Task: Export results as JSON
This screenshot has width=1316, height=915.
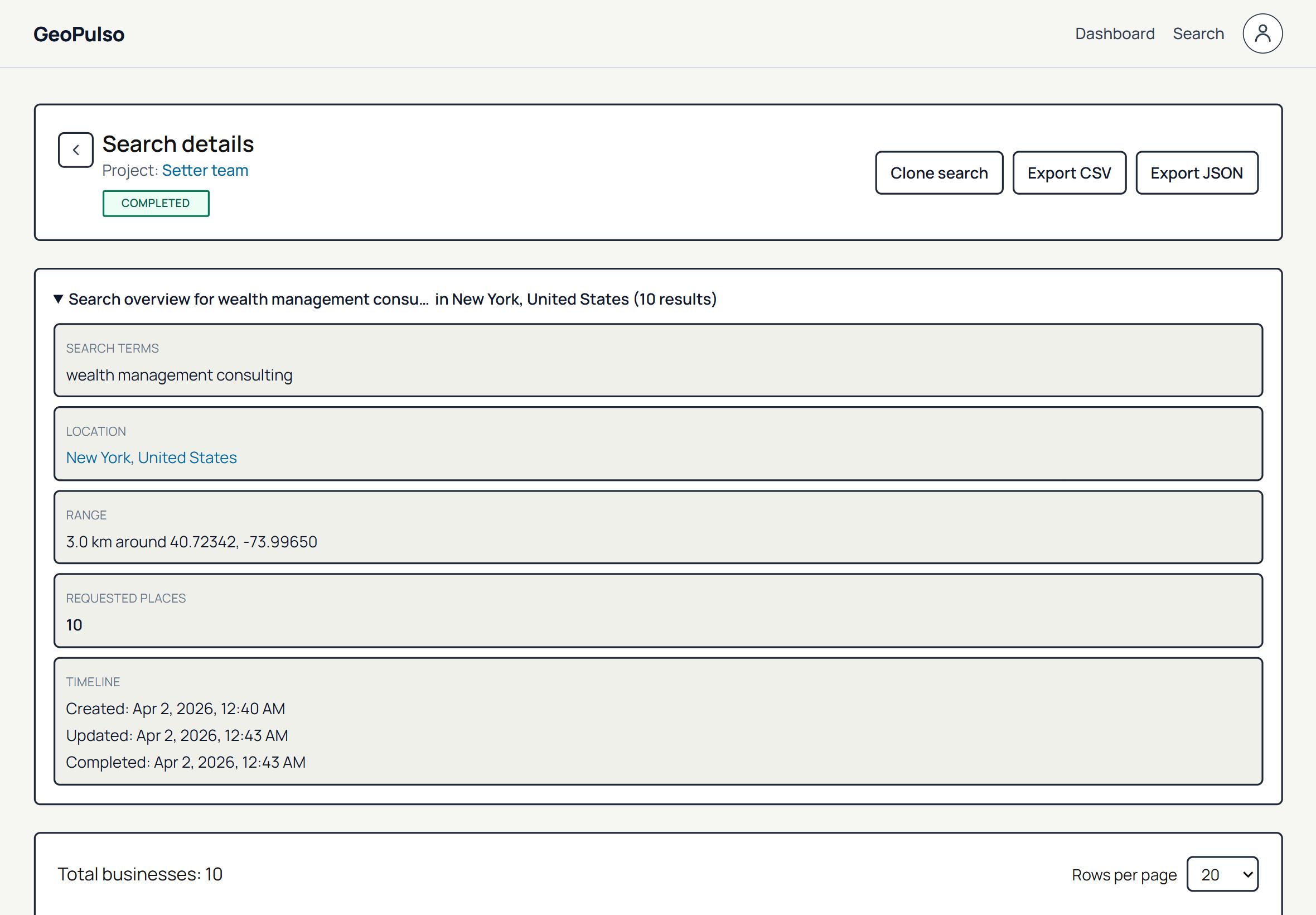Action: [x=1197, y=173]
